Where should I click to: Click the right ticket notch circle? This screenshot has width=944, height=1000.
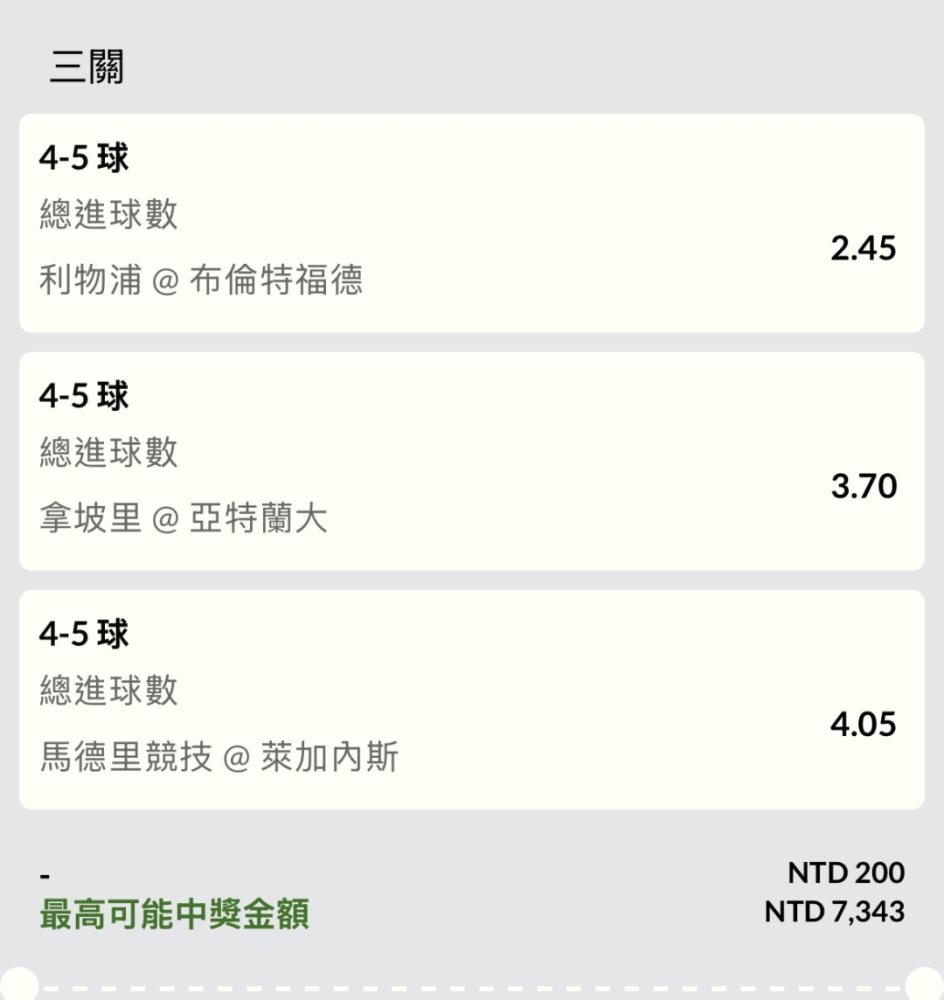tap(925, 983)
